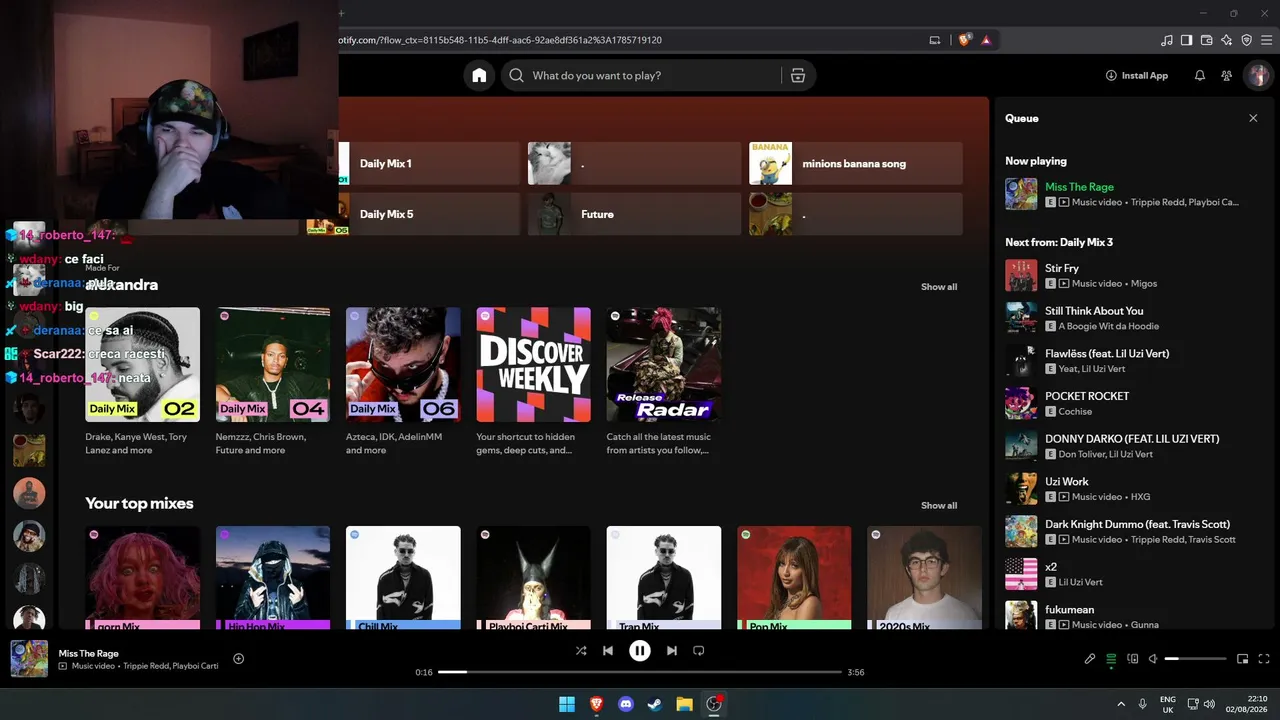Screen dimensions: 1280x720
Task: Open the 2020s Mix card
Action: point(924,578)
